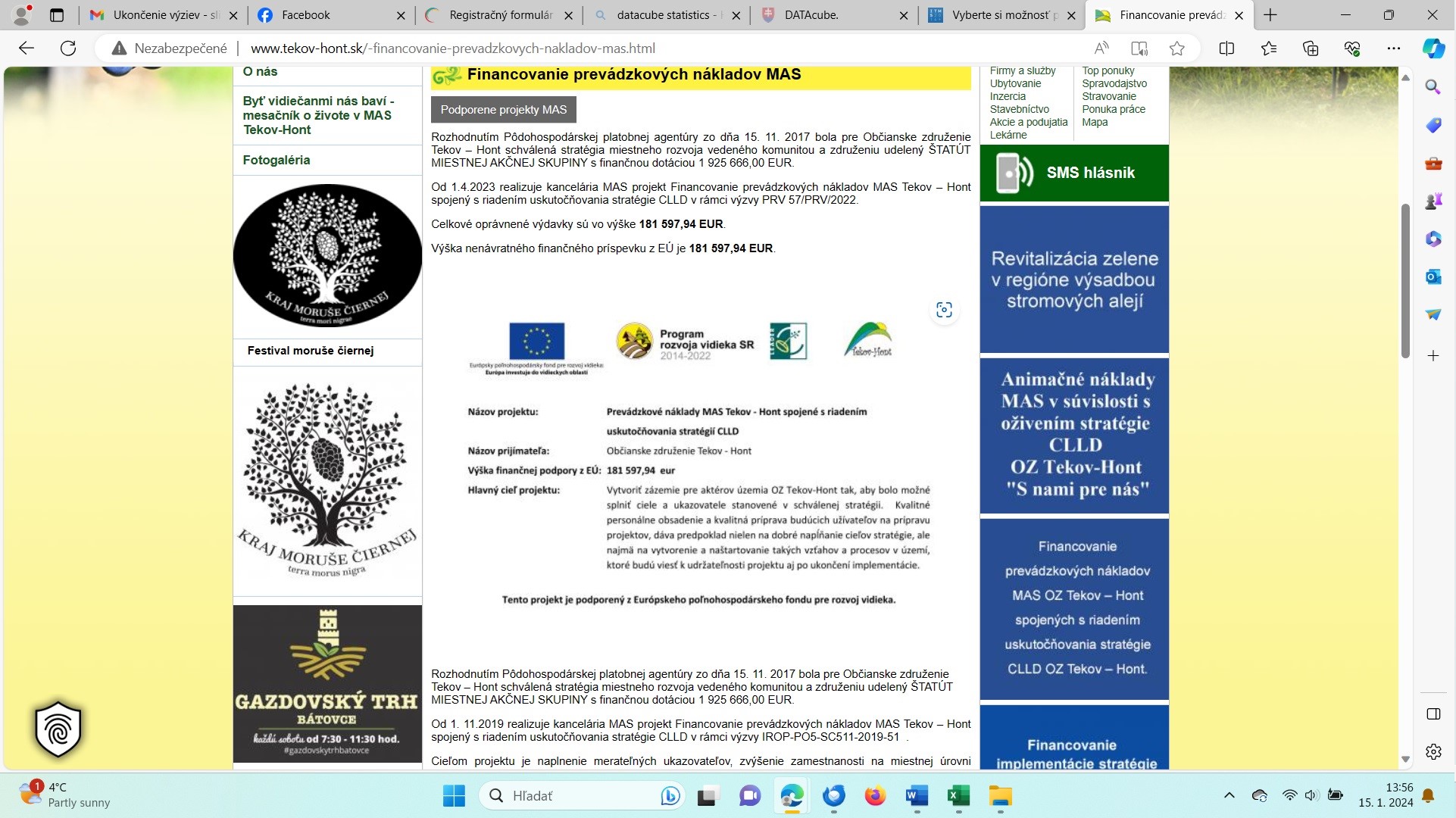1456x818 pixels.
Task: Open tab actions menu icon
Action: (x=57, y=15)
